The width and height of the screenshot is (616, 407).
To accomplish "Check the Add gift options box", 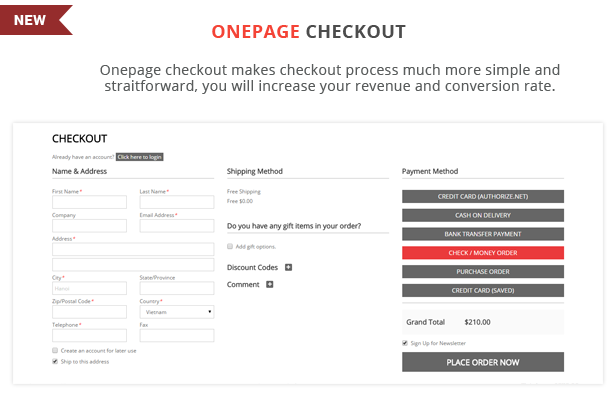I will 230,247.
